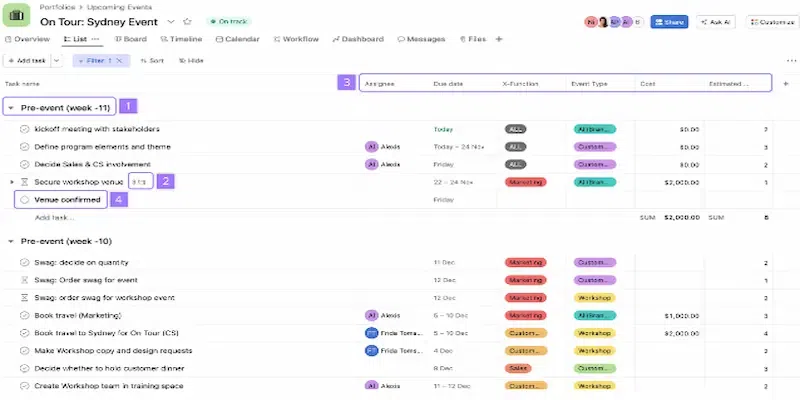Open the Messages tab

tap(421, 39)
